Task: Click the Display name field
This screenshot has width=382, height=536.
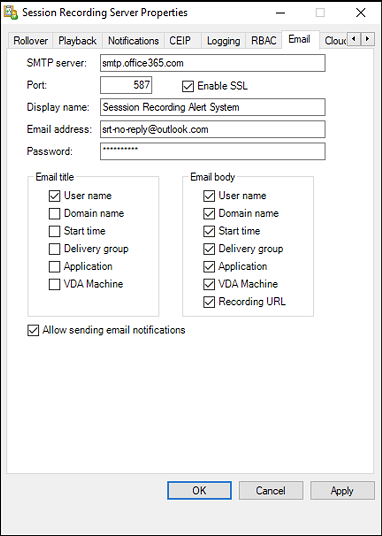Action: click(x=212, y=107)
